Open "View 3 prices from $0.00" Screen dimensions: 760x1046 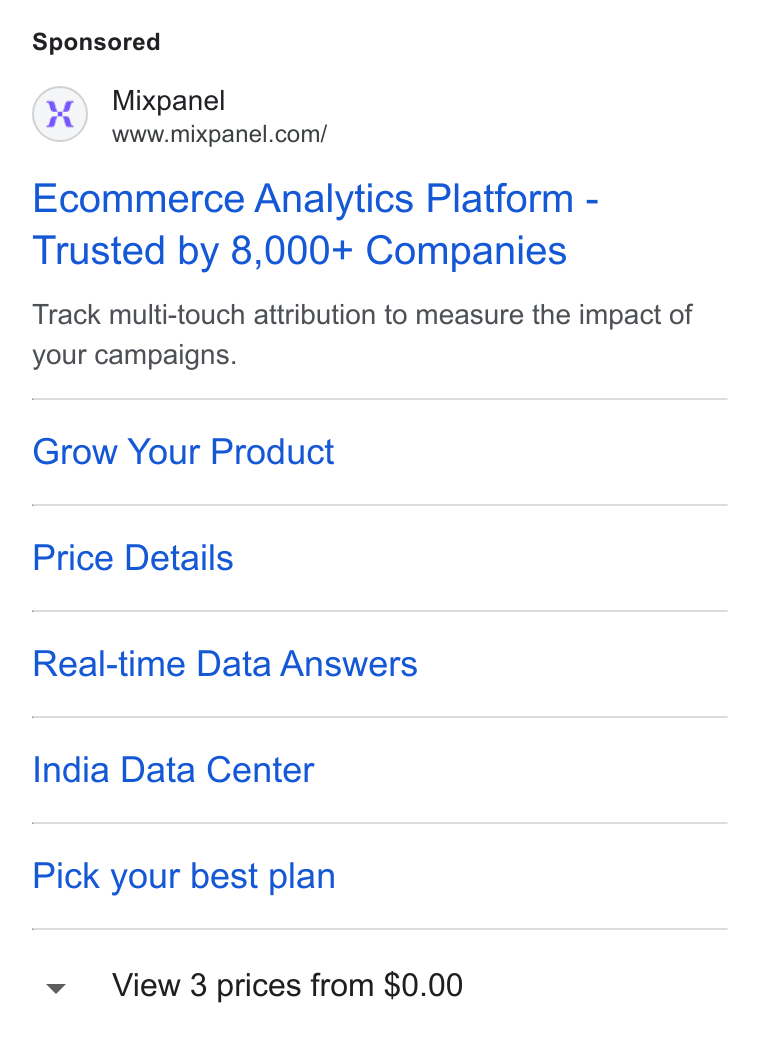(287, 985)
